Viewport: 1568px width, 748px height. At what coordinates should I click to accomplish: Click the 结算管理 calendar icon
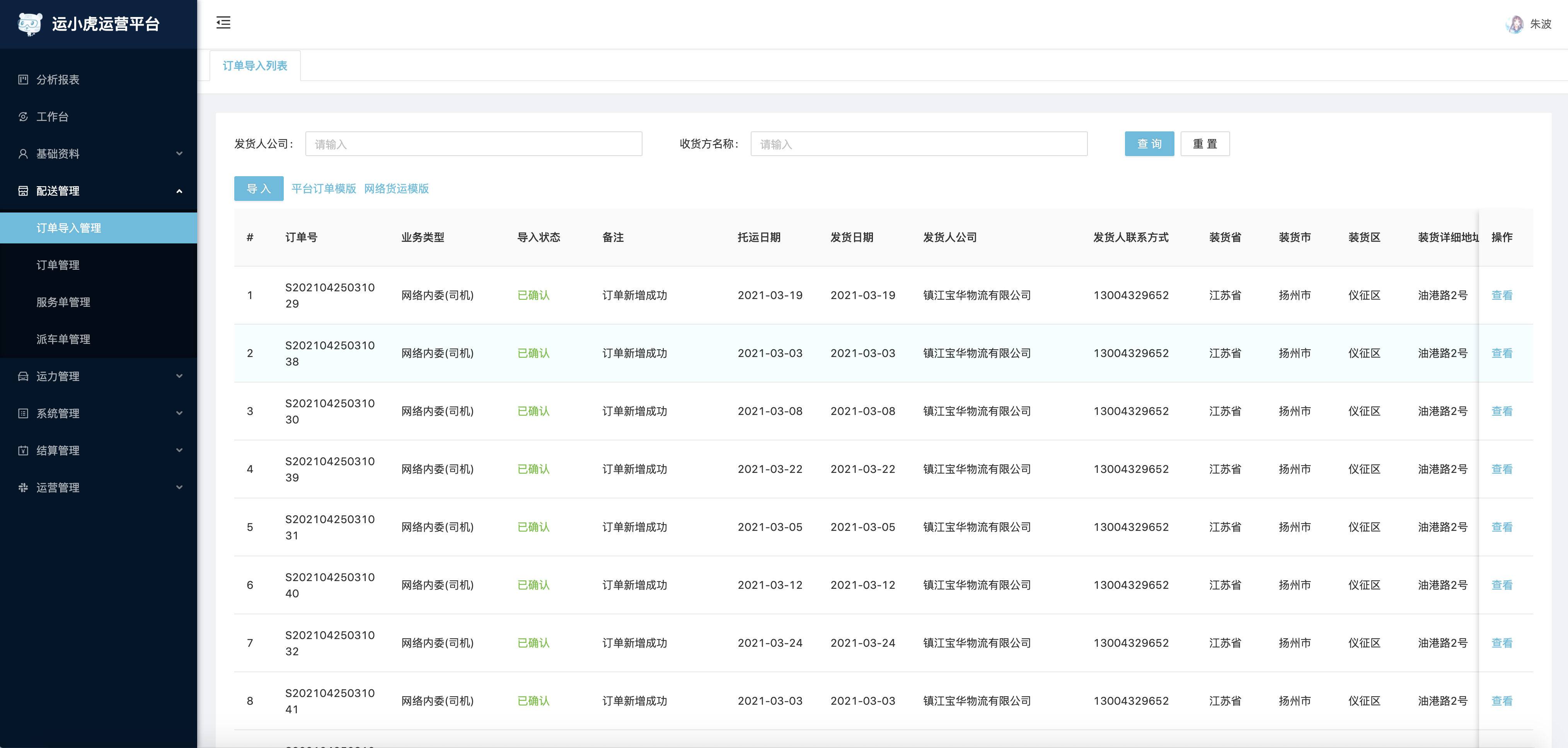(23, 450)
